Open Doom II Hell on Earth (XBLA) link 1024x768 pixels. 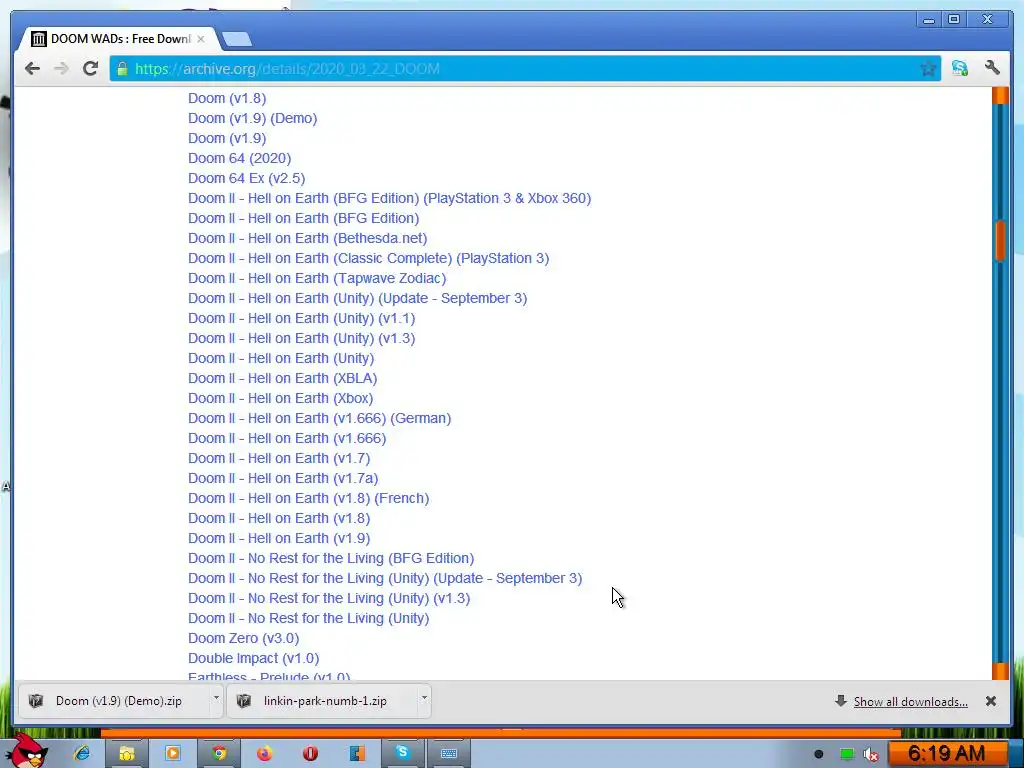click(282, 378)
